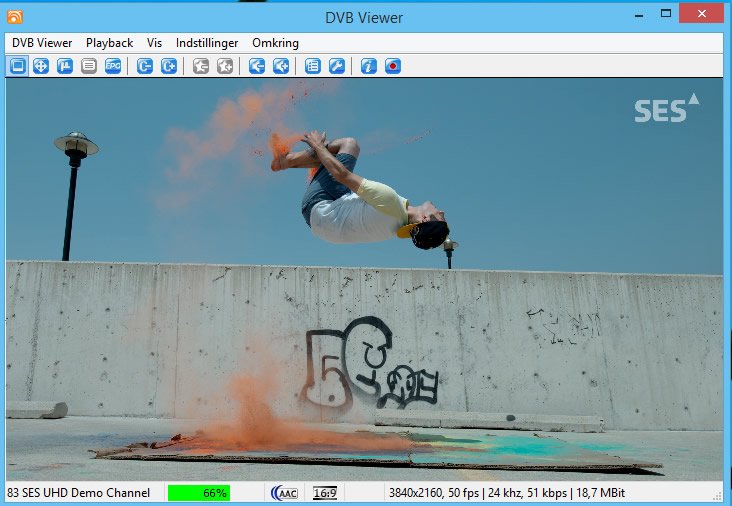Open the Omkring menu

point(275,43)
